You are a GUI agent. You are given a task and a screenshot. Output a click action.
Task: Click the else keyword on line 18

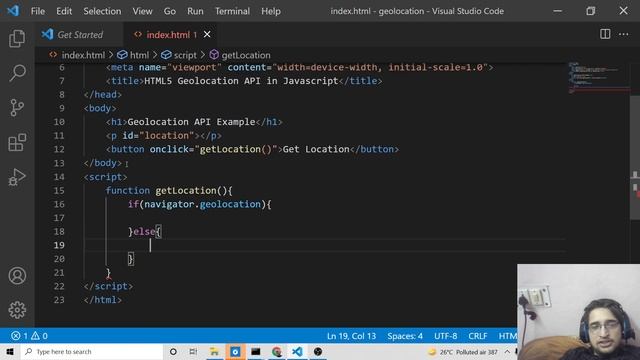click(x=144, y=232)
